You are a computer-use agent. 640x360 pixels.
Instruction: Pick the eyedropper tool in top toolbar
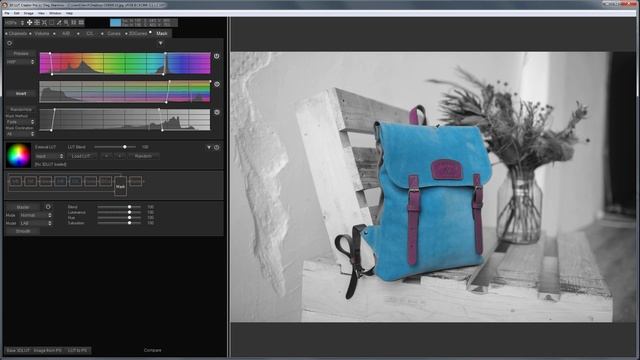59,22
